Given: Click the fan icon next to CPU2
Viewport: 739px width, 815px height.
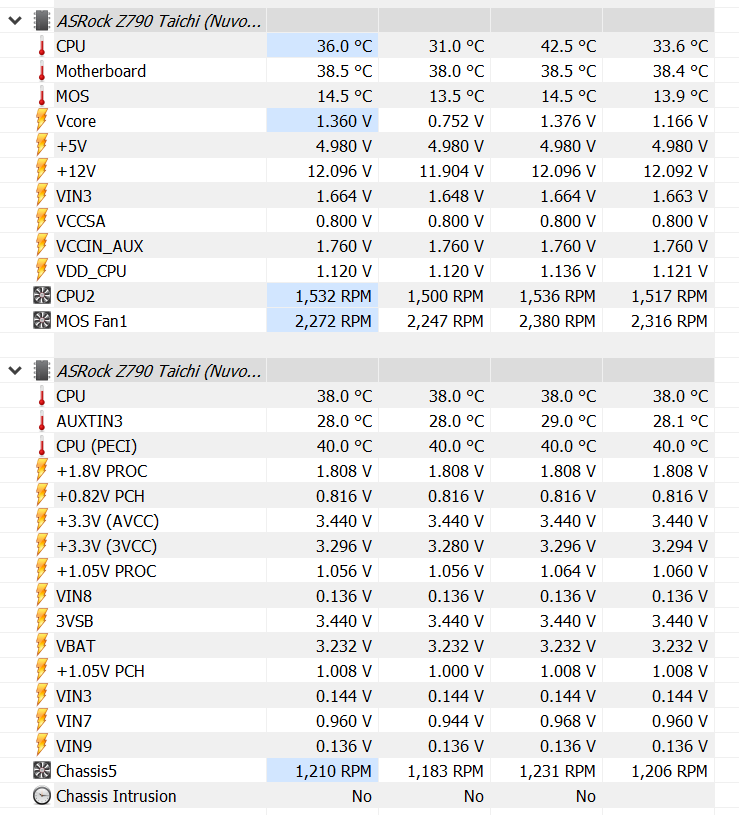Looking at the screenshot, I should click(42, 296).
